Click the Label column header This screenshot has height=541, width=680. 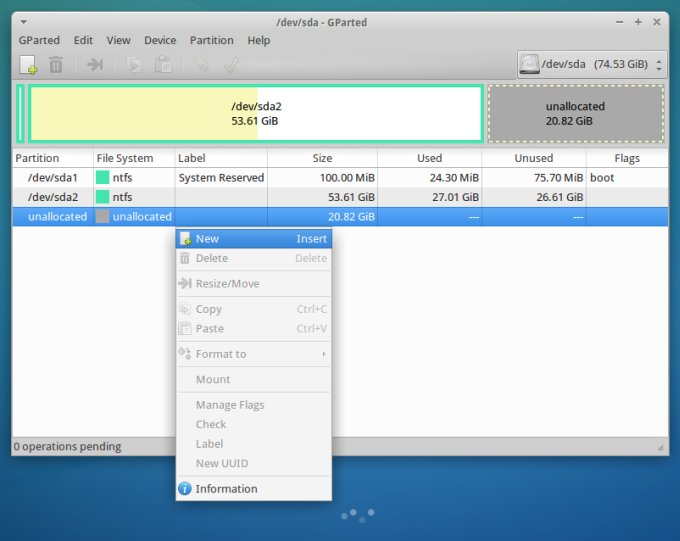[221, 158]
